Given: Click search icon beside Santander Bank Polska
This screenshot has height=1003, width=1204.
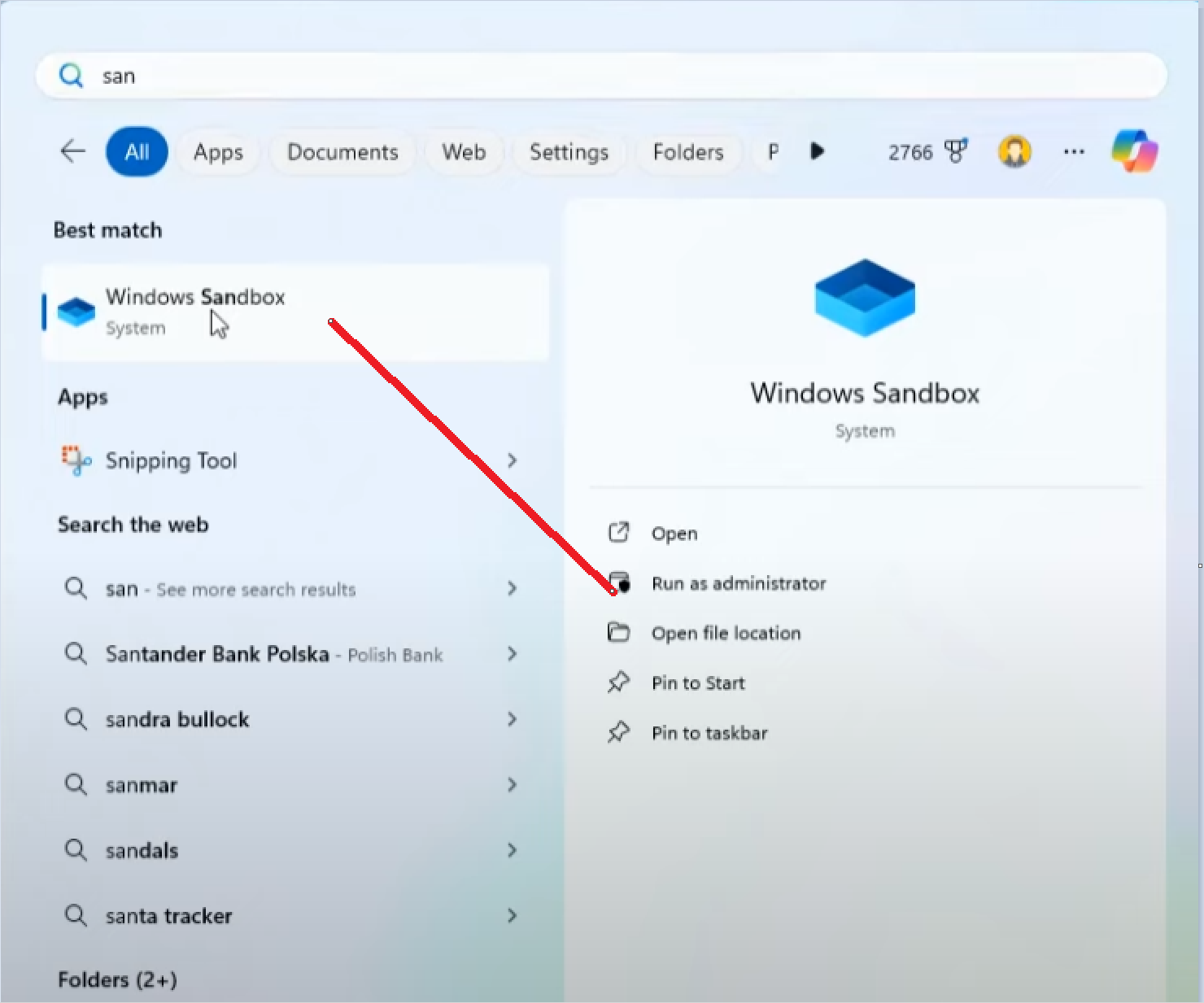Looking at the screenshot, I should pos(76,653).
